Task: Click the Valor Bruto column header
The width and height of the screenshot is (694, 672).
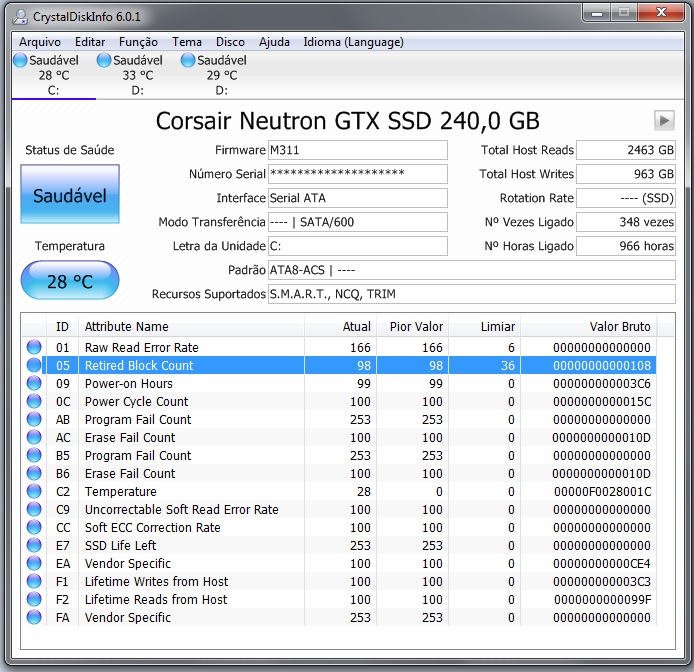Action: pos(589,327)
